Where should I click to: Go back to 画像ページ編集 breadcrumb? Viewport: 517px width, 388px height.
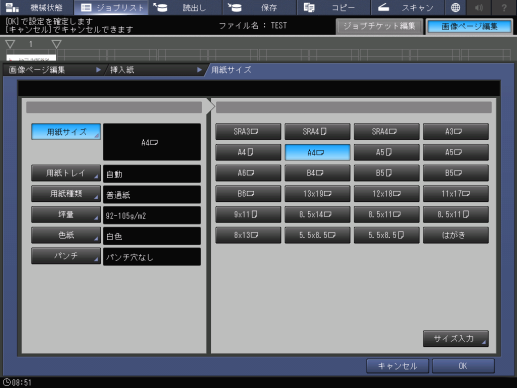(54, 70)
